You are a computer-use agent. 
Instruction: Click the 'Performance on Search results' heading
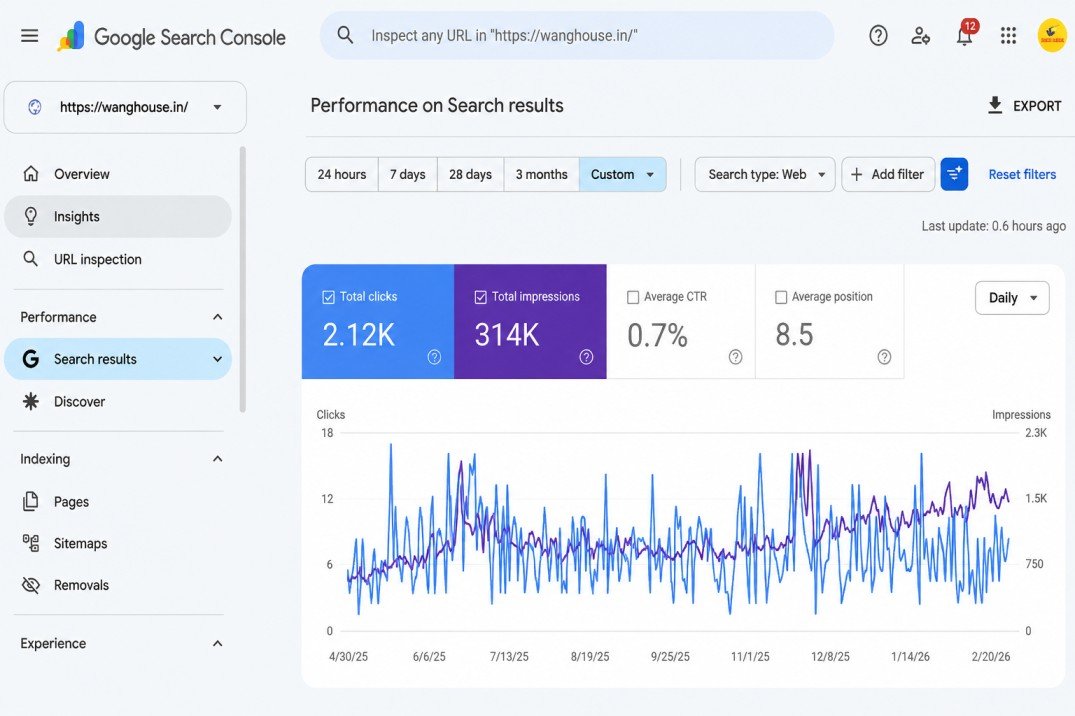437,106
